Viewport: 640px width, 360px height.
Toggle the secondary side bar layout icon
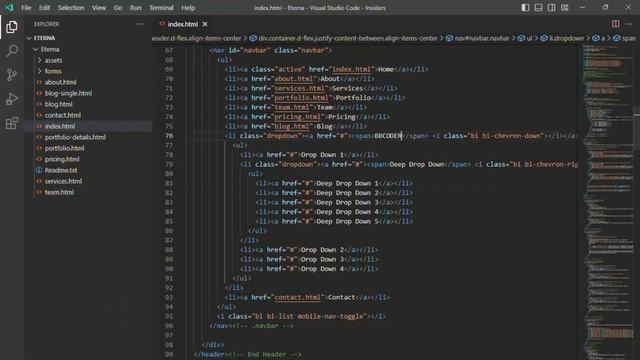point(551,7)
